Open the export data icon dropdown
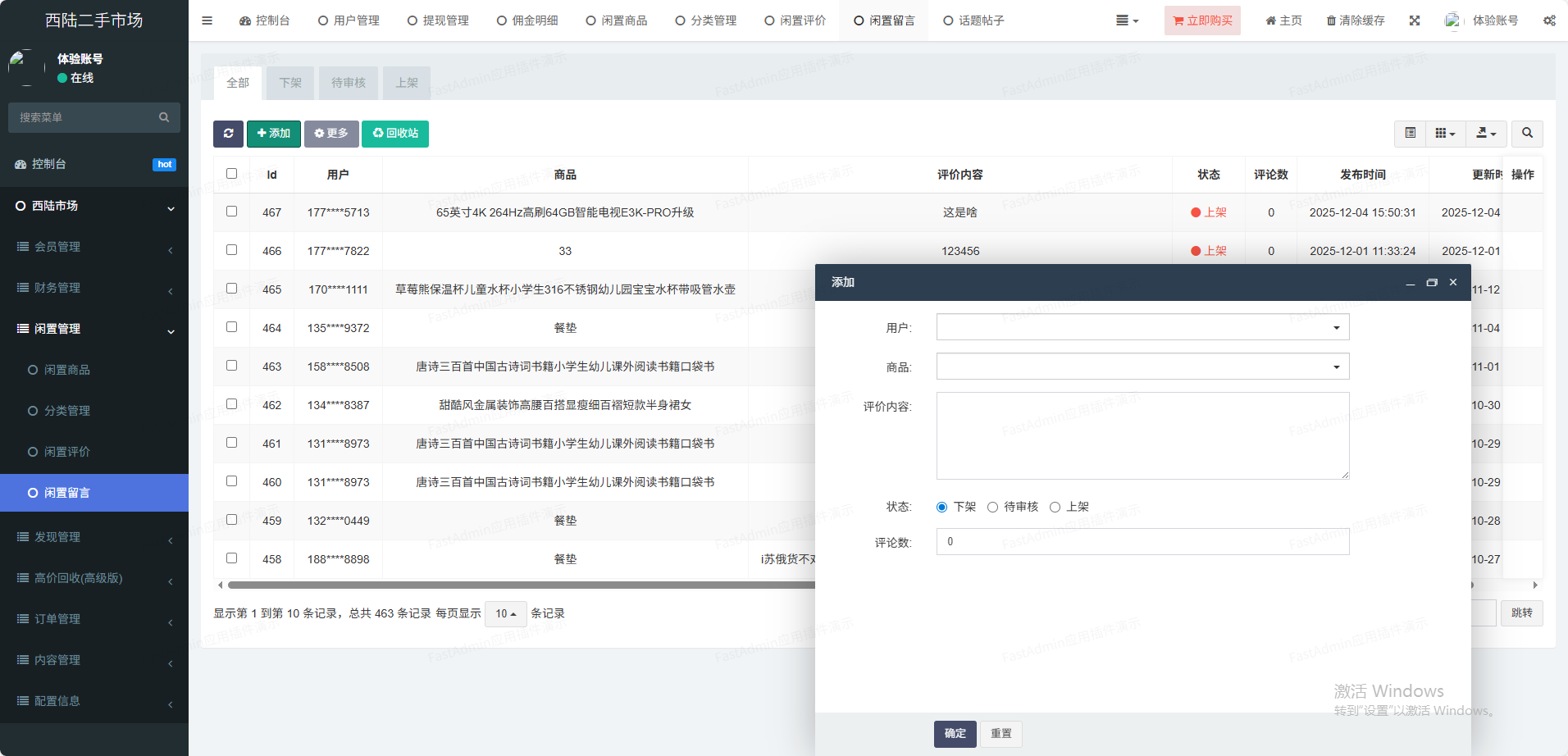Image resolution: width=1568 pixels, height=756 pixels. click(1486, 134)
